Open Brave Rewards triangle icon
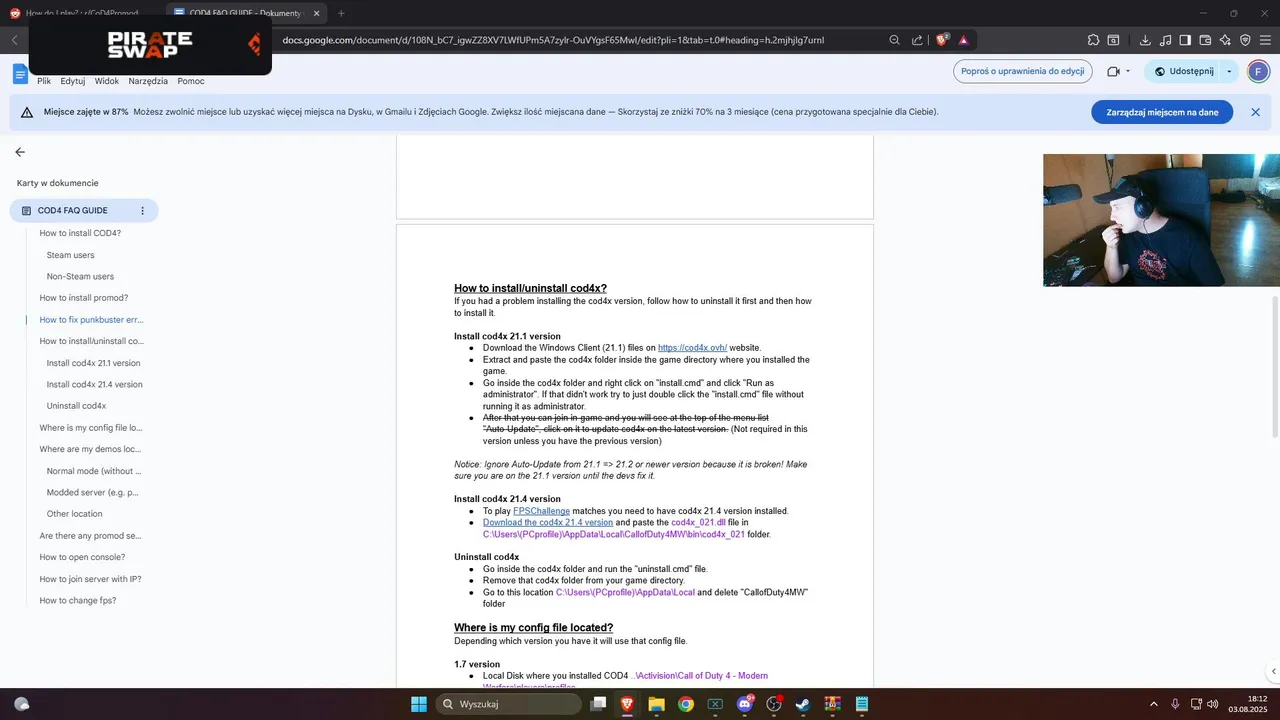This screenshot has height=720, width=1280. click(x=964, y=40)
